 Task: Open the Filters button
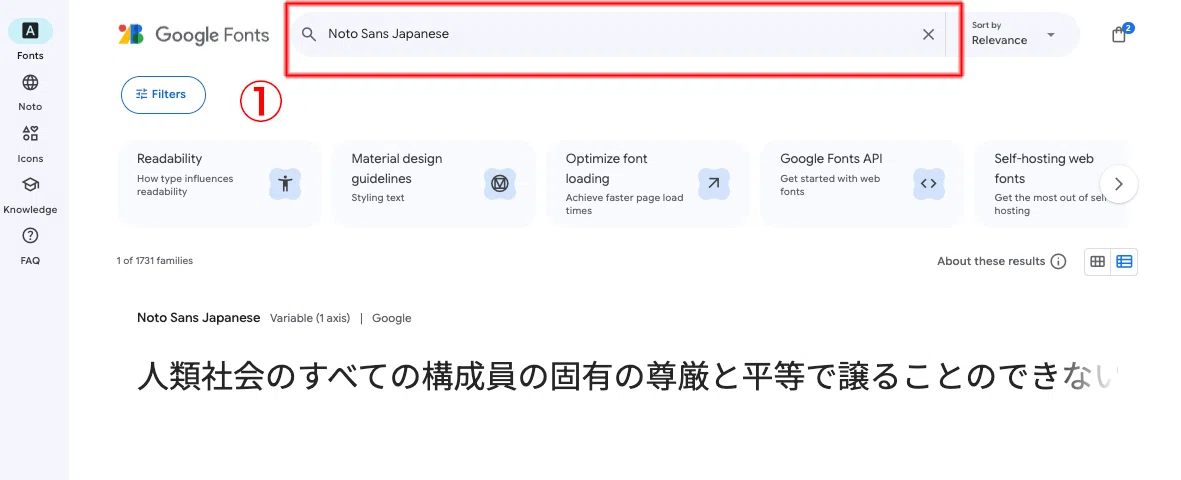(163, 94)
